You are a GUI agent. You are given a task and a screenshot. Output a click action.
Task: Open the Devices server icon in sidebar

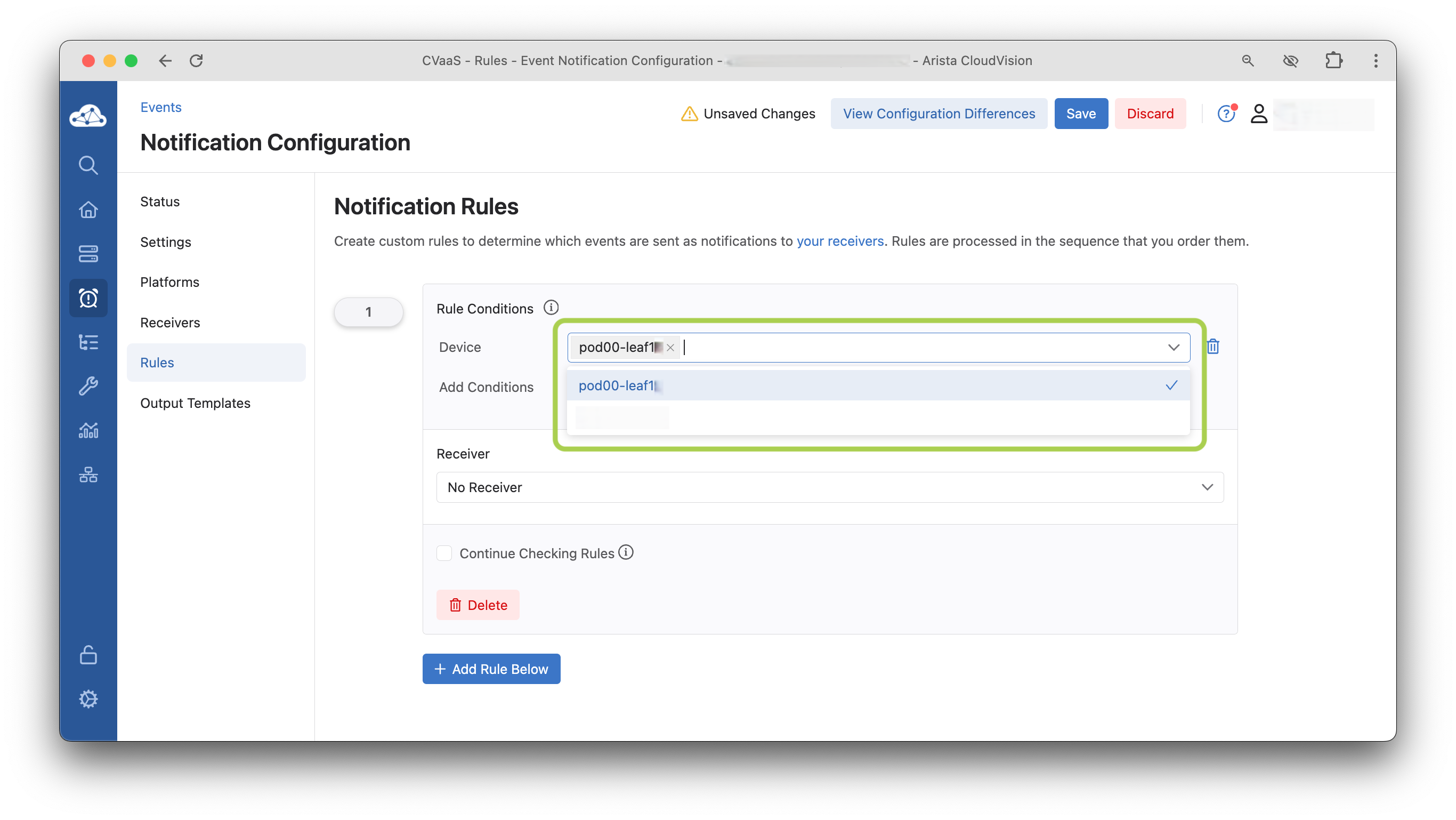[x=88, y=254]
